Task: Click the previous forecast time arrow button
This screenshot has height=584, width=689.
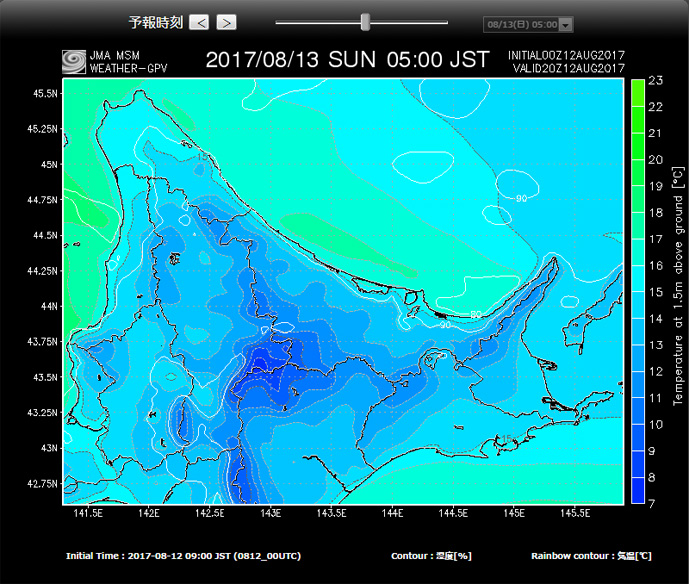Action: coord(199,22)
